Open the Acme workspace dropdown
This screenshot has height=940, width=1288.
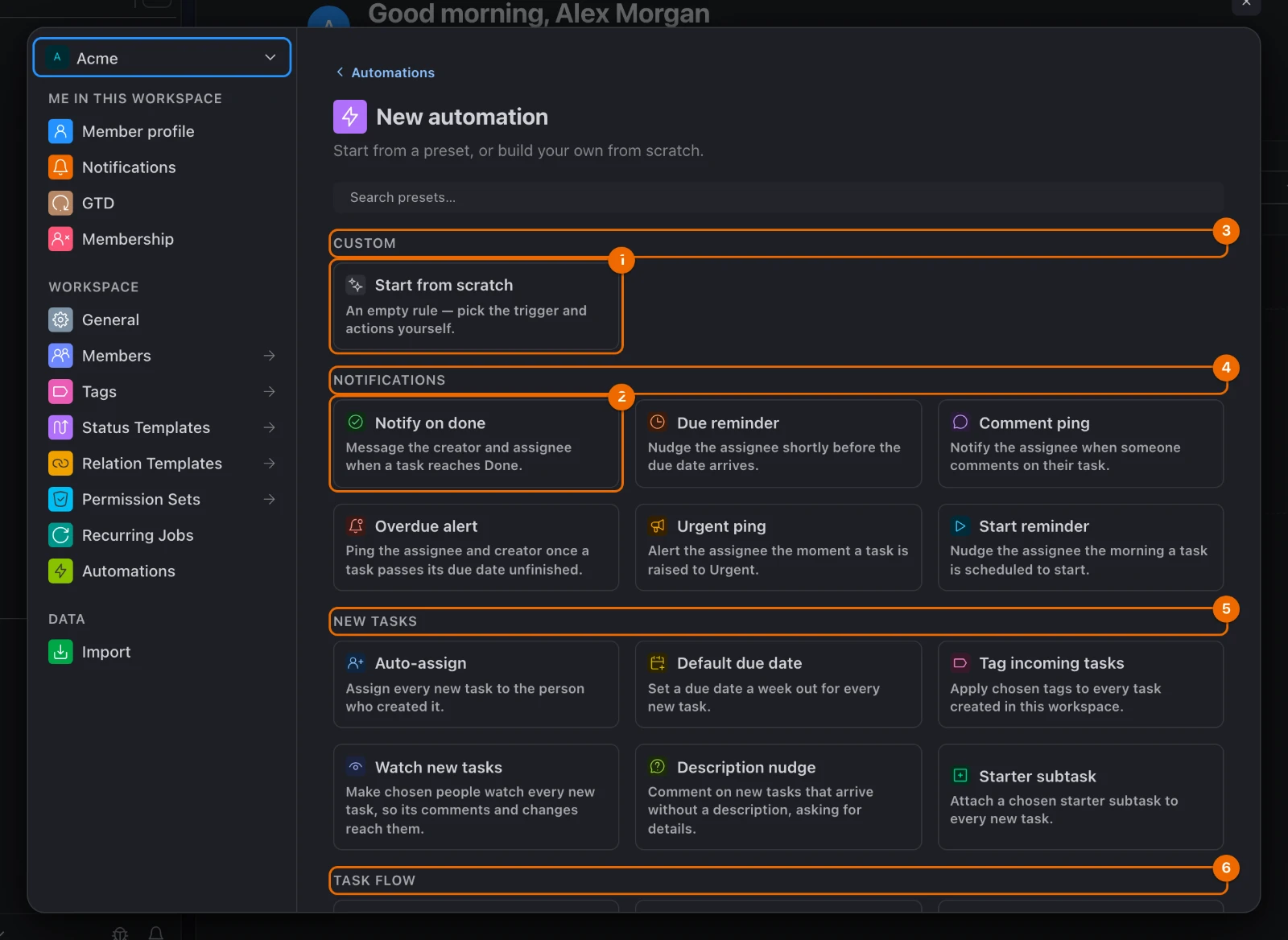coord(162,58)
